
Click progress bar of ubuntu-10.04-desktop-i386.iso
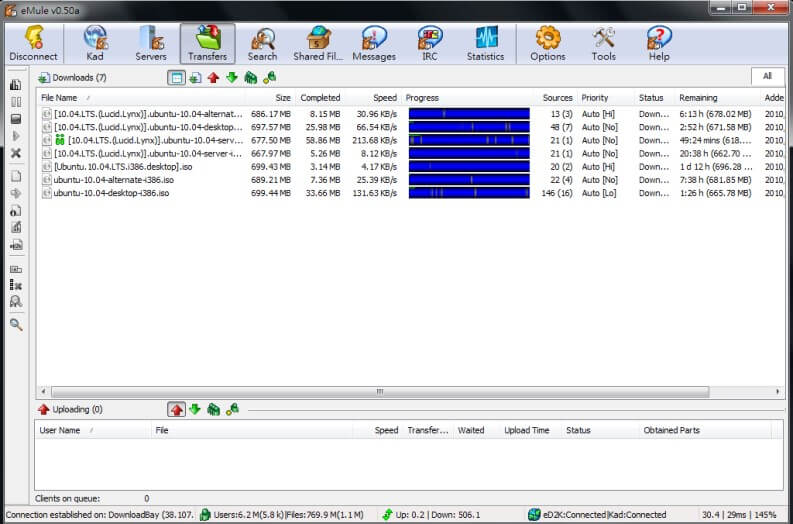469,193
